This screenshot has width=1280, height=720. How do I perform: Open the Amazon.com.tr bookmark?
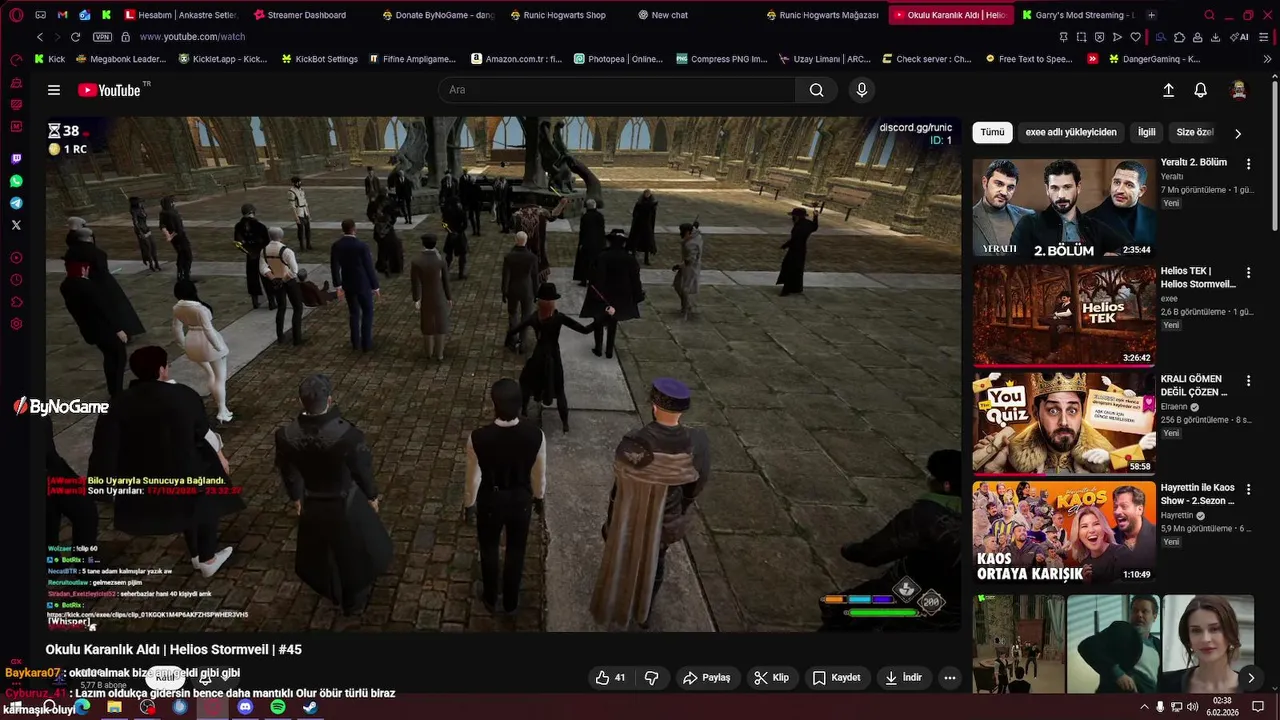(516, 59)
